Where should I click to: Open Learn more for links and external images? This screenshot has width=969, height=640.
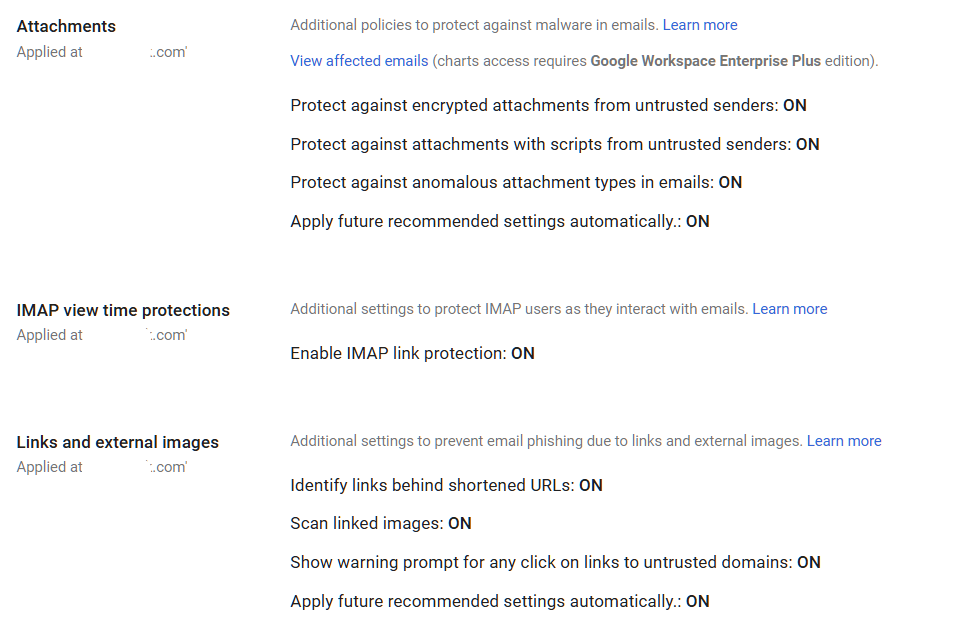click(843, 440)
